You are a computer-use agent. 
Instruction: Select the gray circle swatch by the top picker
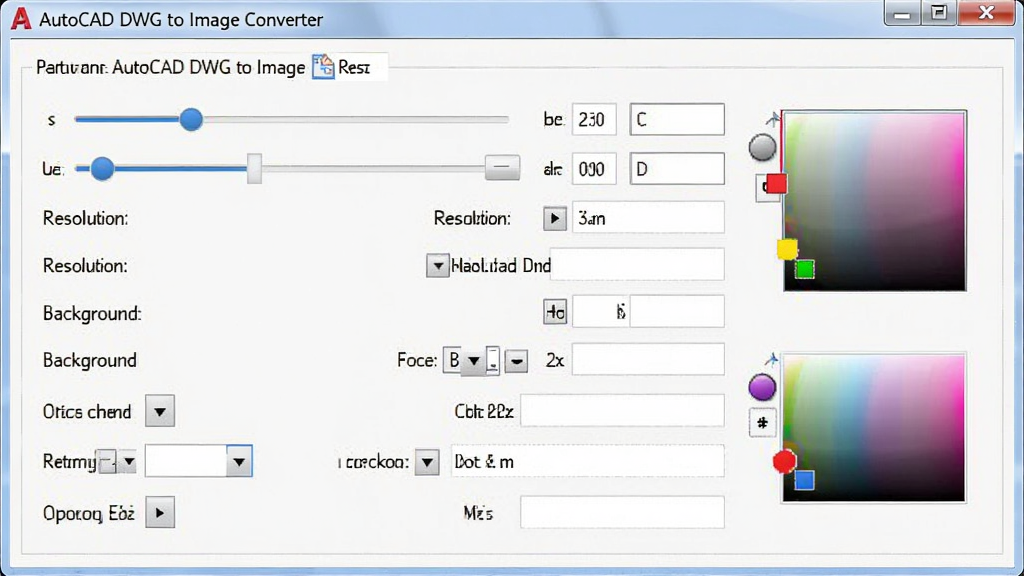[762, 148]
